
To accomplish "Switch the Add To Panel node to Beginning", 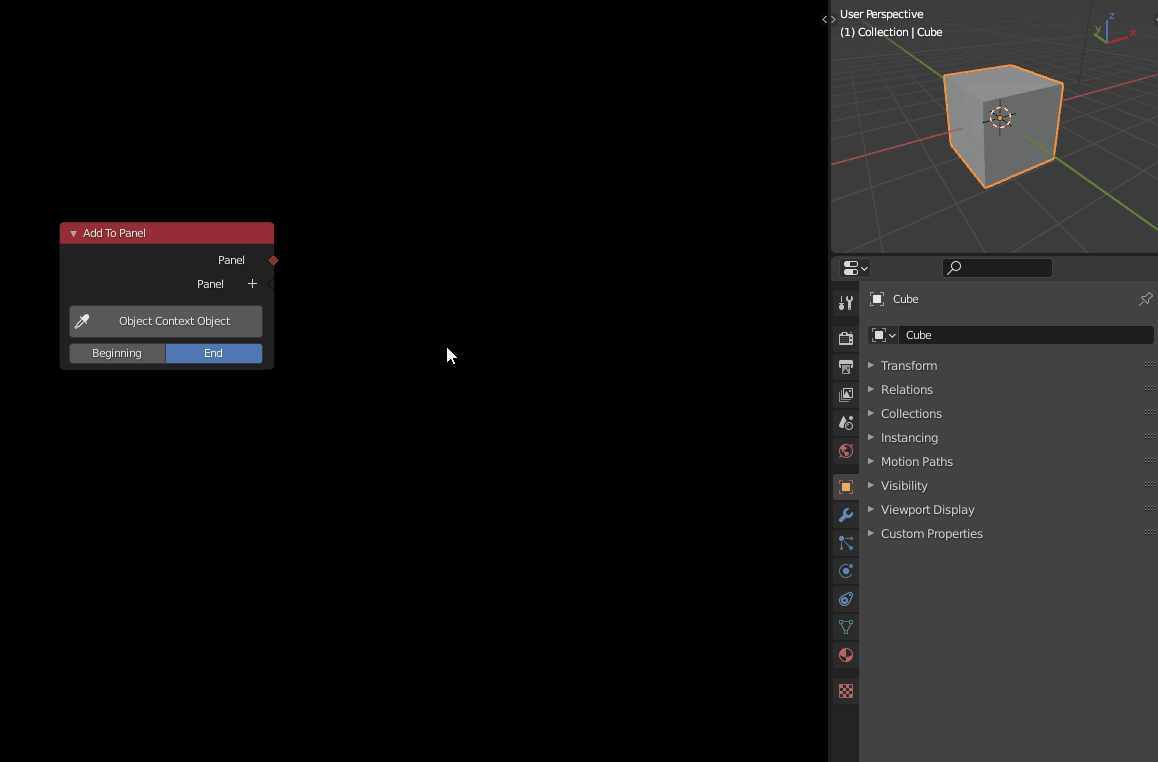I will (x=117, y=353).
